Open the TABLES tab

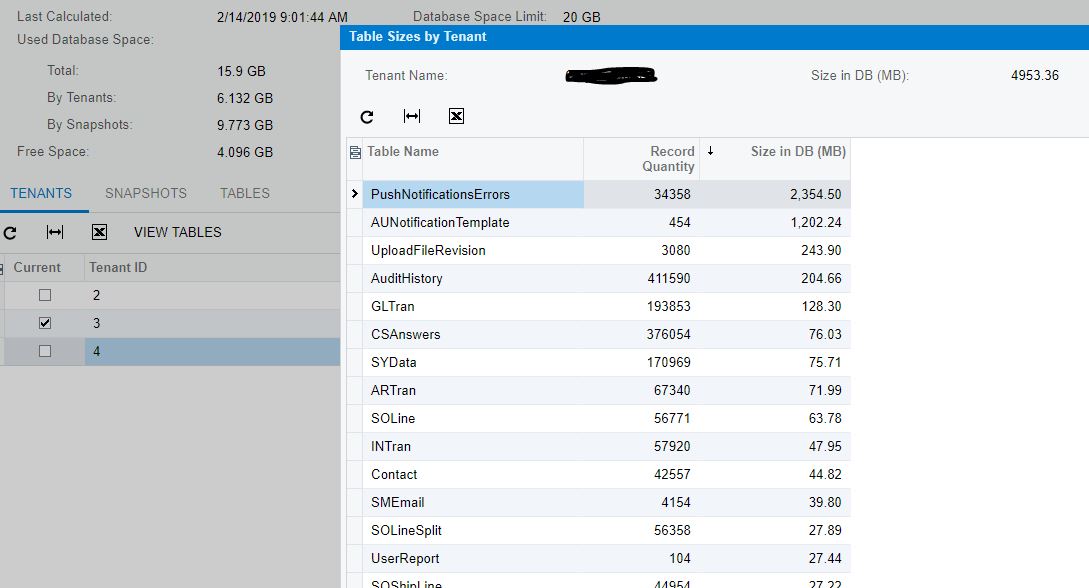(x=244, y=193)
